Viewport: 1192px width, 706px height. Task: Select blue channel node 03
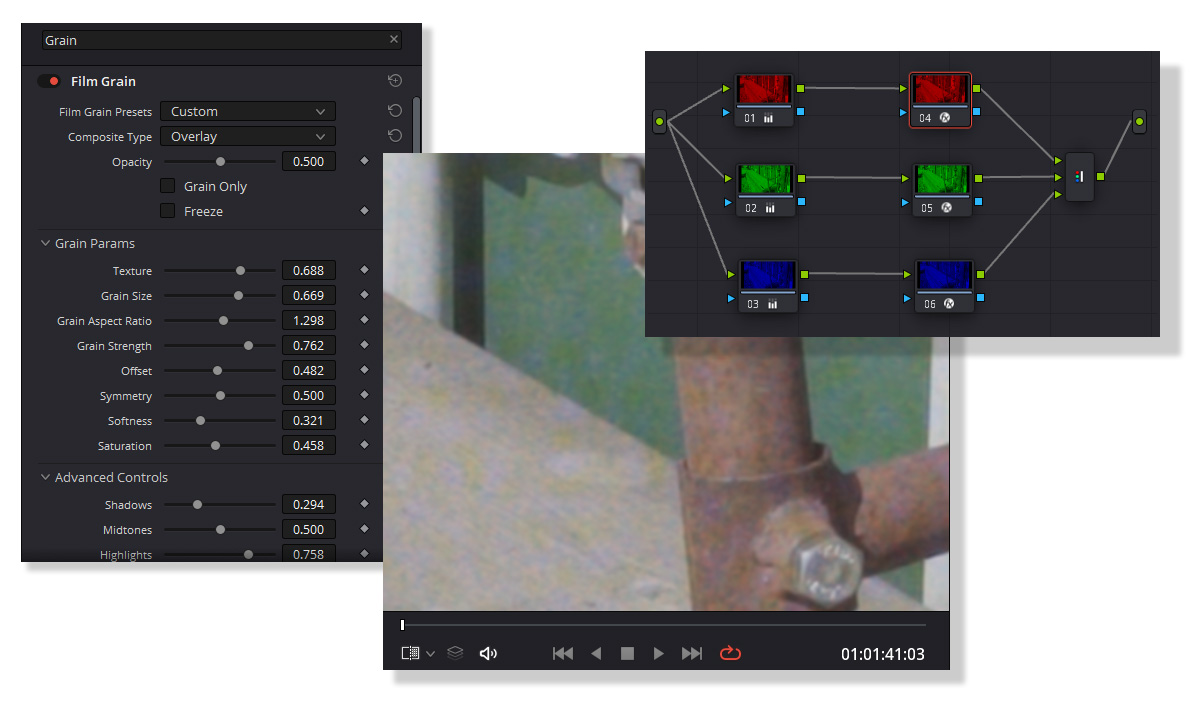point(767,286)
